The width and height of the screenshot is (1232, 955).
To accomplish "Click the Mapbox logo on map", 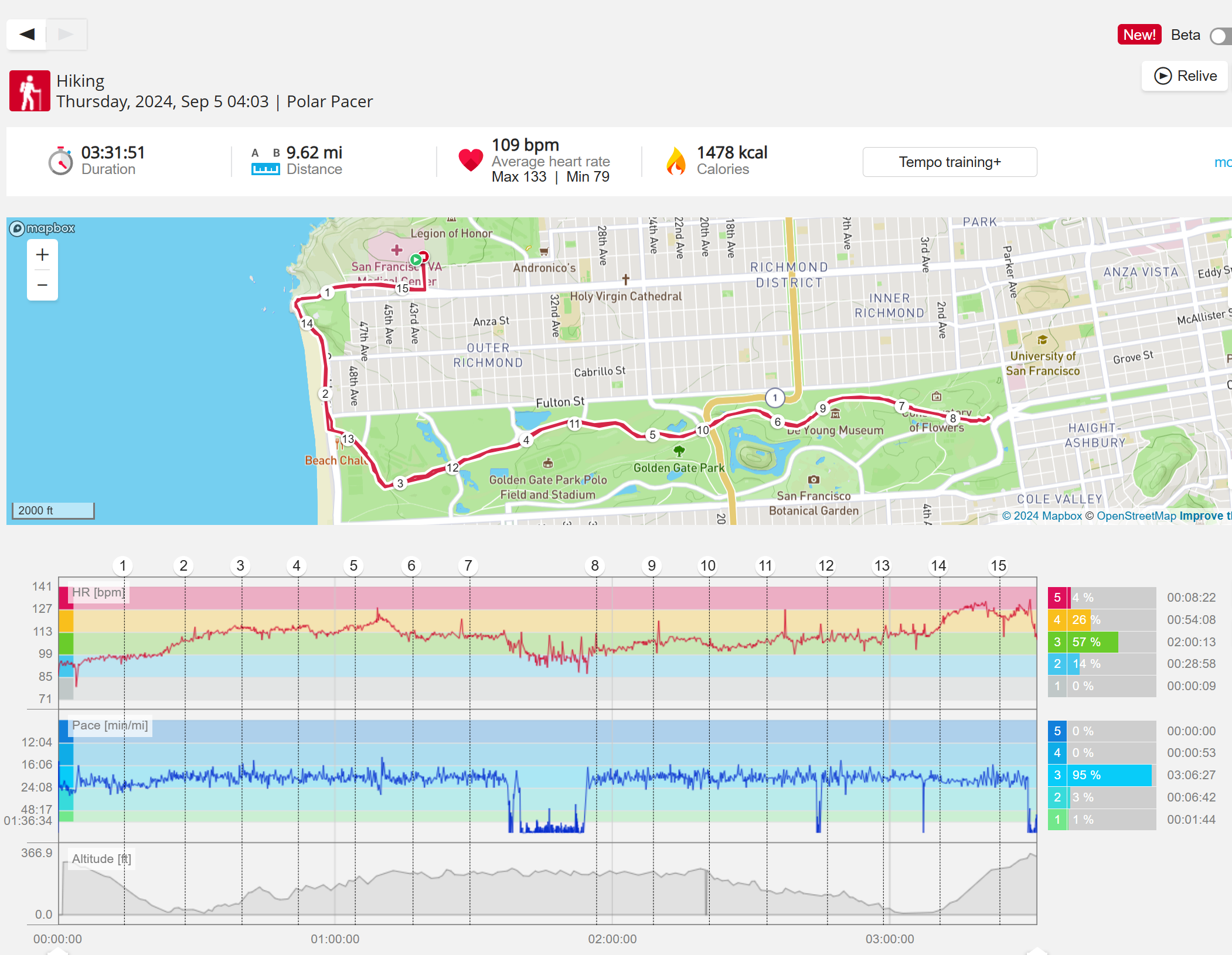I will tap(42, 228).
